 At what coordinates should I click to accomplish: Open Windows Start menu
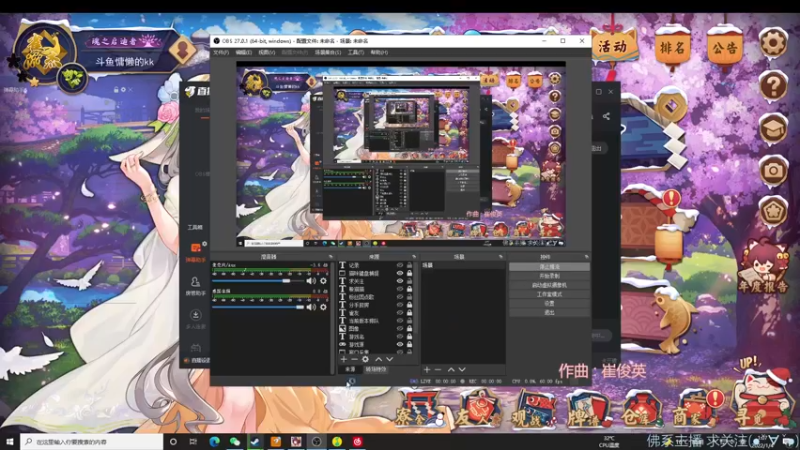pyautogui.click(x=10, y=442)
